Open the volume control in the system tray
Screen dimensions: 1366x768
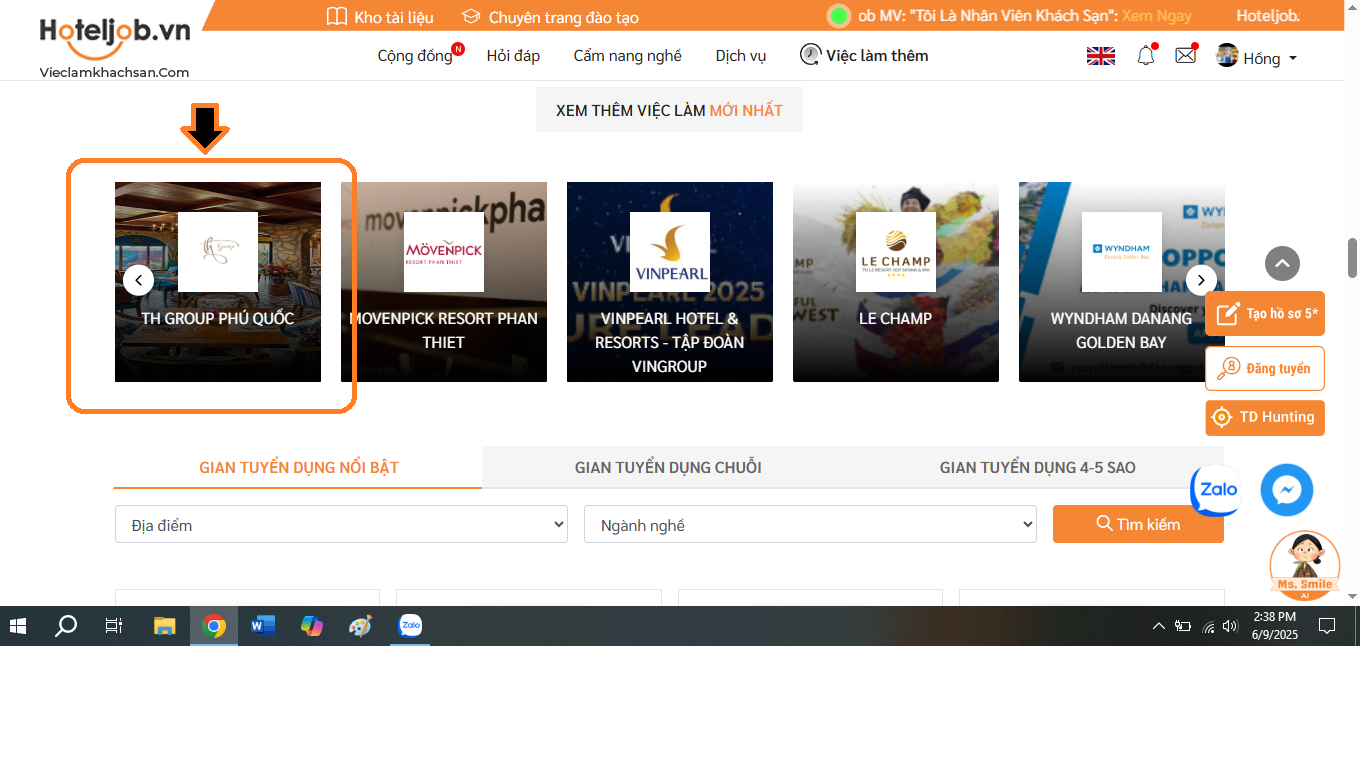[1230, 626]
